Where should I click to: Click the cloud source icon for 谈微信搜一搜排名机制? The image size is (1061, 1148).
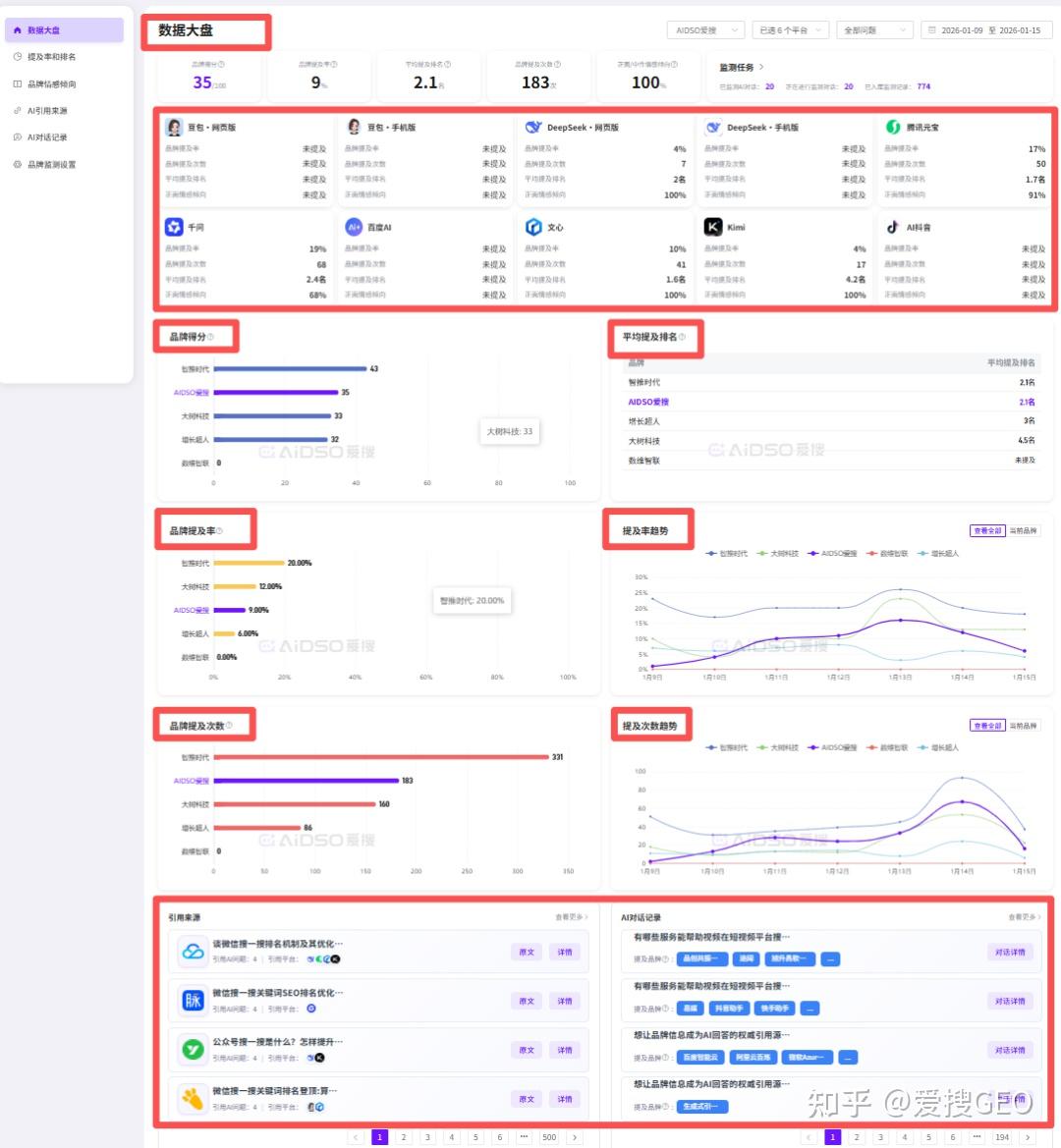193,951
